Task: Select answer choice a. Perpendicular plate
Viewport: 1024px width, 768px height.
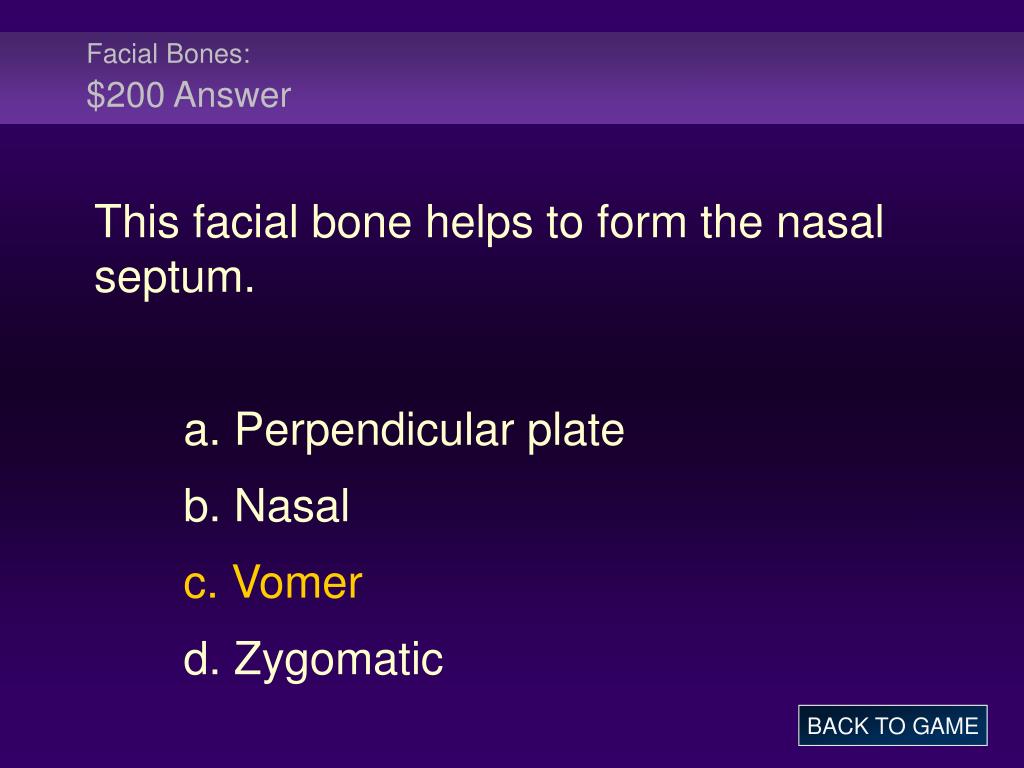Action: coord(404,430)
